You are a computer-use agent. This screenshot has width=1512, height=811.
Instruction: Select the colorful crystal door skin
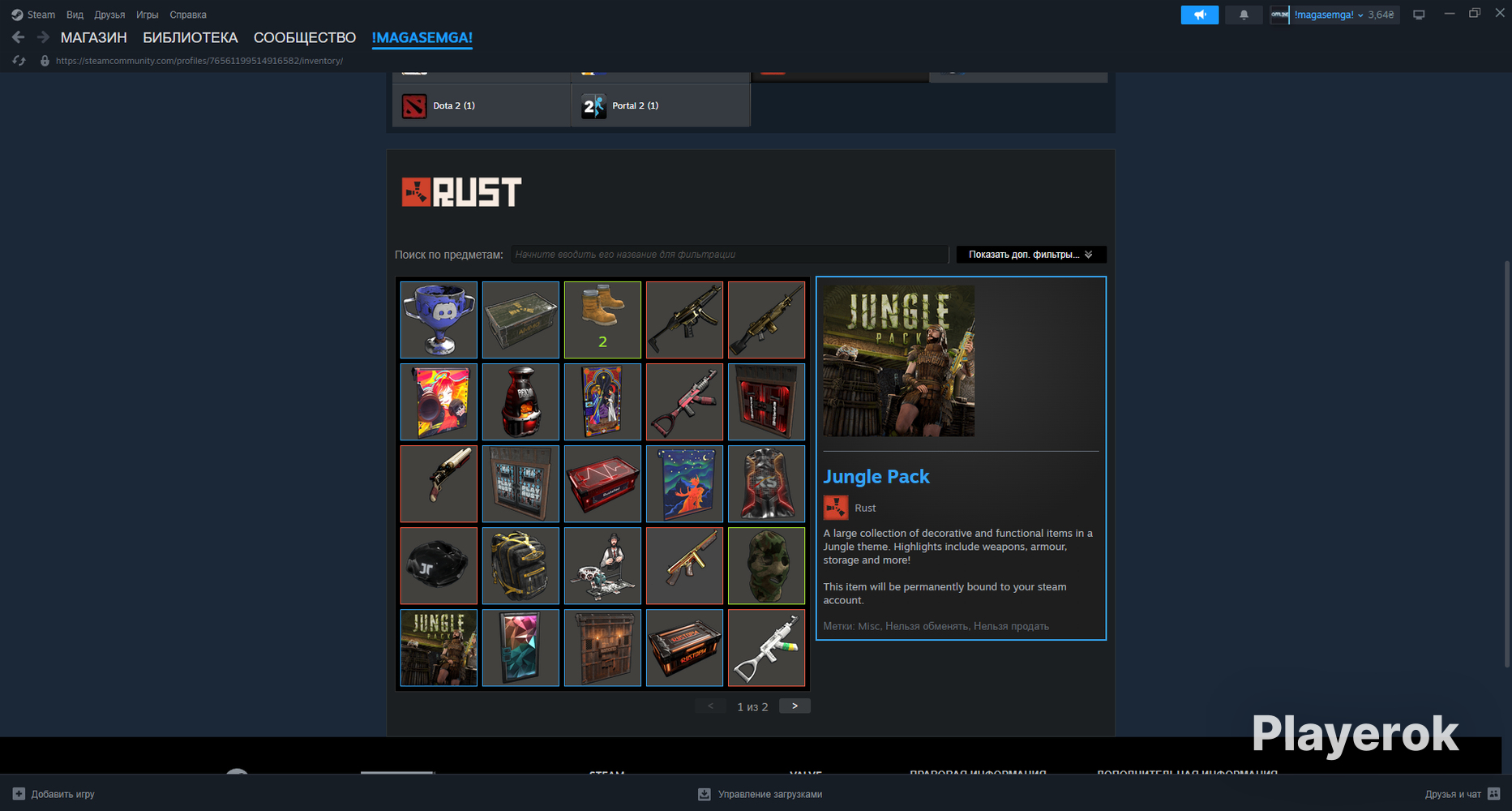520,647
